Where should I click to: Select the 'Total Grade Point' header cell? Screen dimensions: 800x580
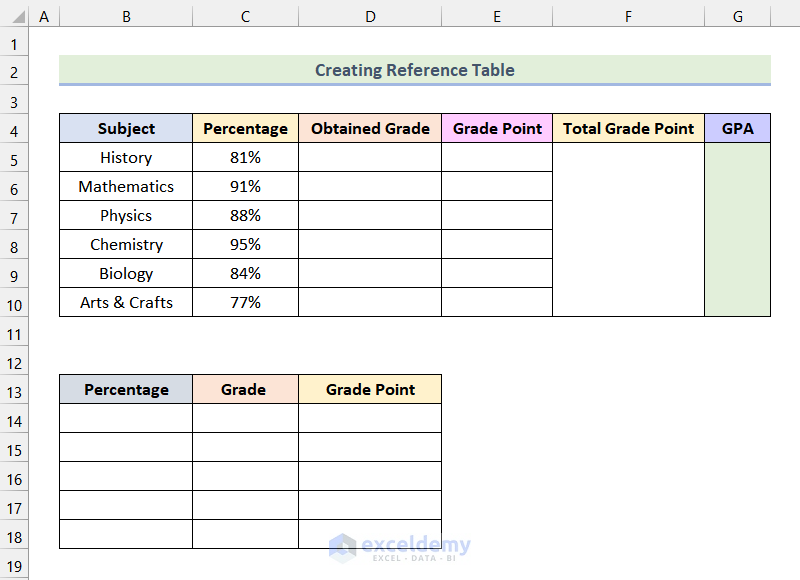(x=628, y=129)
